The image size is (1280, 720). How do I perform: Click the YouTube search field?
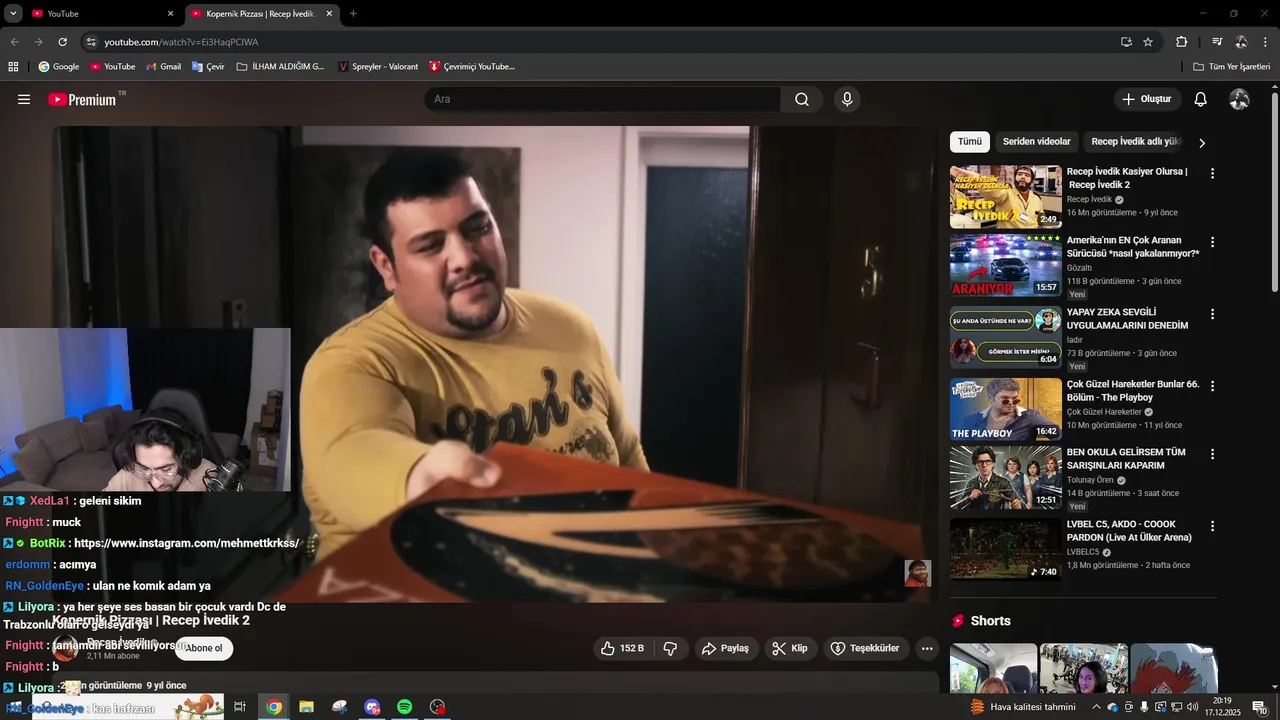pyautogui.click(x=602, y=99)
